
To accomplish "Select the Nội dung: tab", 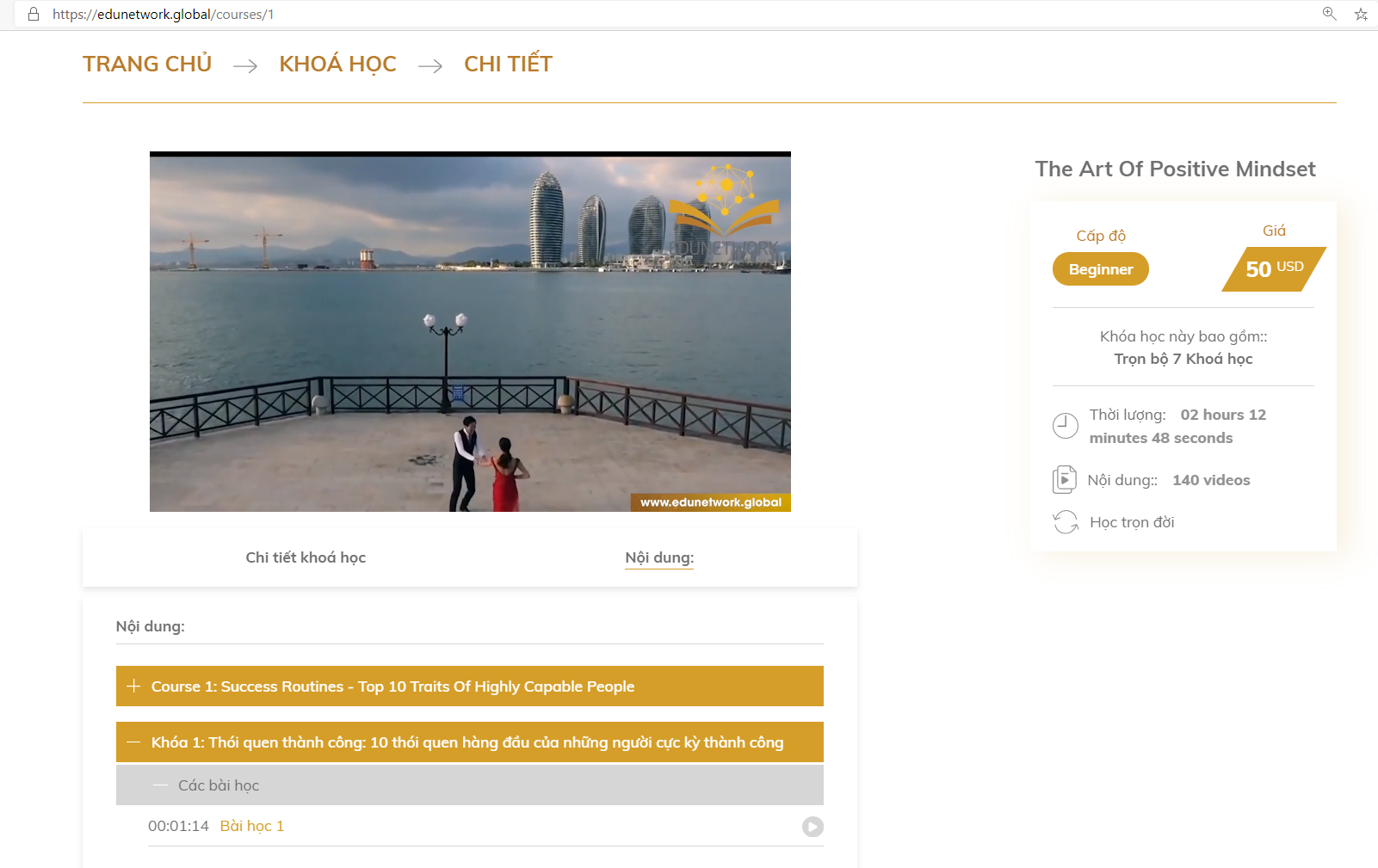I will [659, 557].
